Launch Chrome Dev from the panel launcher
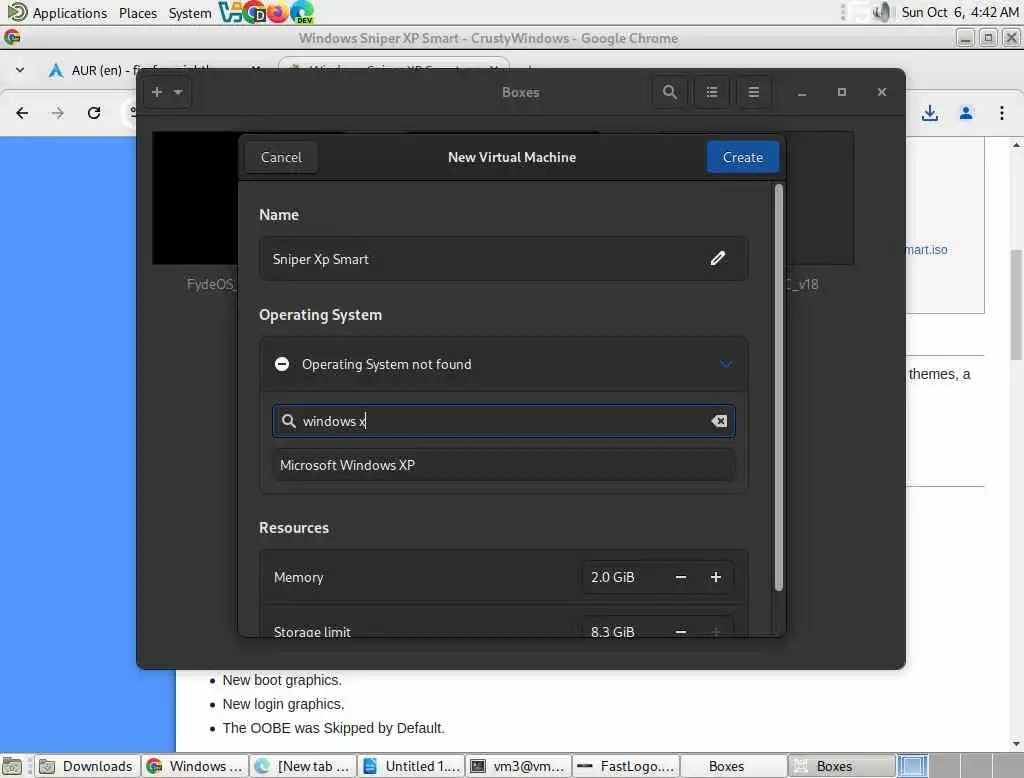The height and width of the screenshot is (778, 1024). tap(254, 12)
